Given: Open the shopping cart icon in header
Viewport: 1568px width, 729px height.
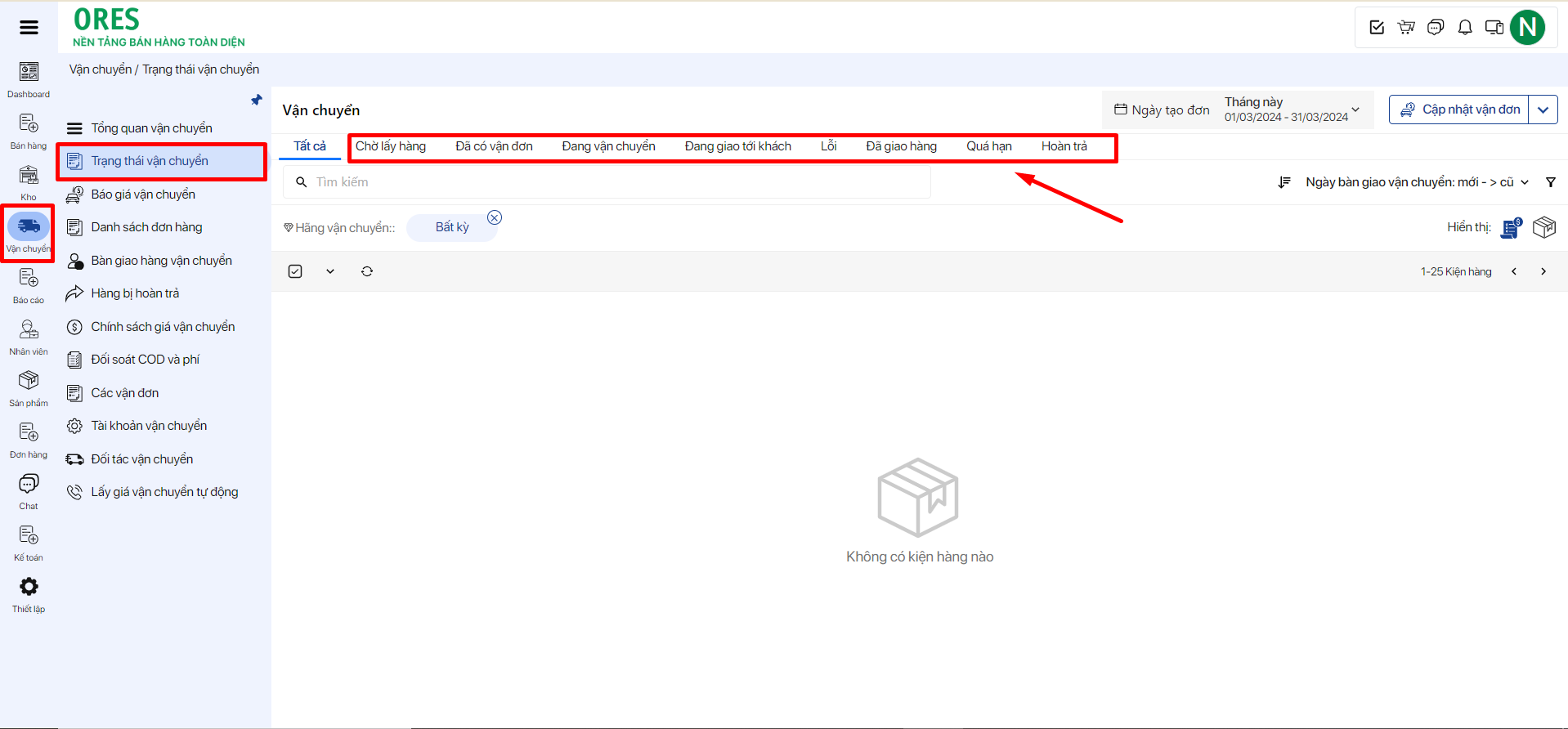Looking at the screenshot, I should pyautogui.click(x=1406, y=28).
